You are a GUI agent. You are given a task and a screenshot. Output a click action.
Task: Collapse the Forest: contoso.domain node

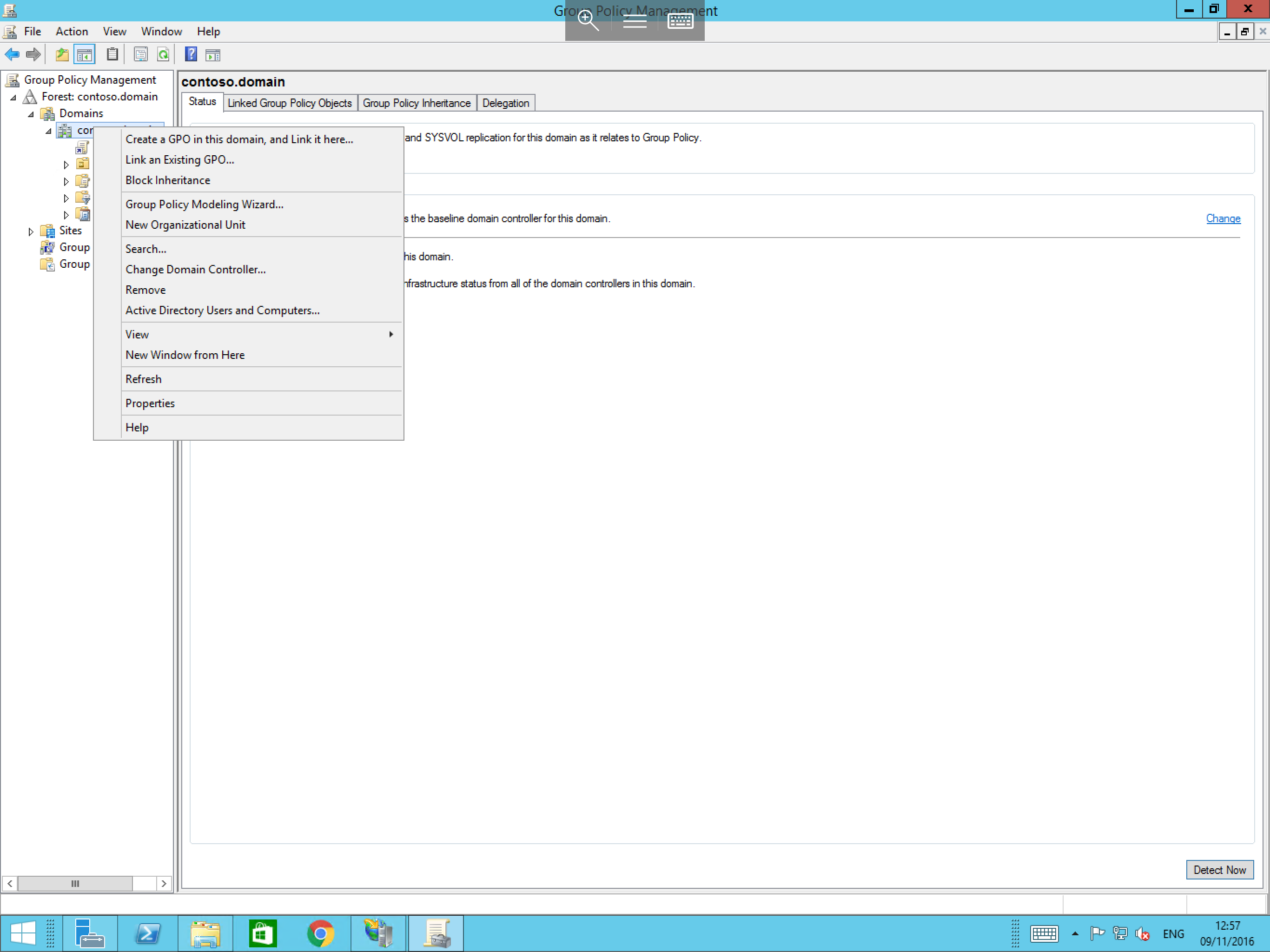point(13,98)
